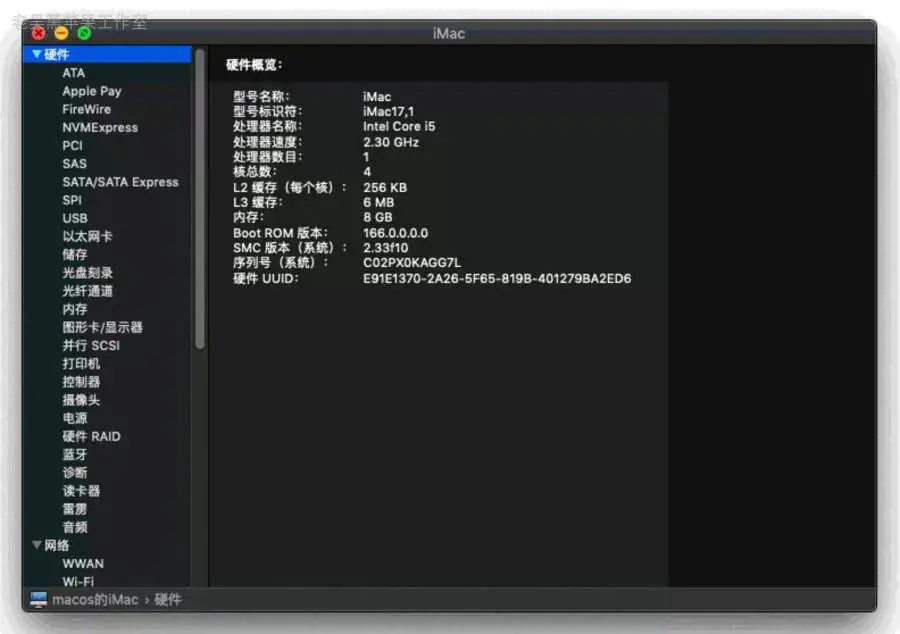The image size is (900, 634).
Task: Click the sidebar vertical scrollbar
Action: [x=200, y=199]
